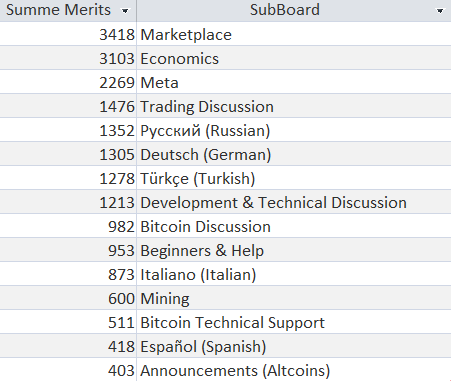The height and width of the screenshot is (381, 451).
Task: Select the Türkçe (Turkish) cell
Action: click(294, 178)
